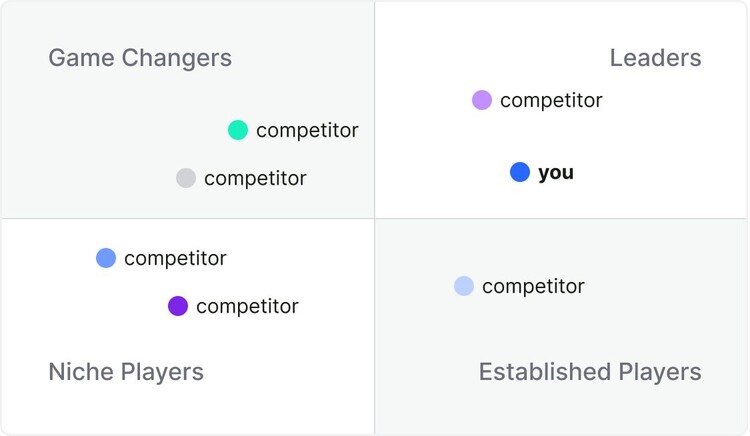Click the pale blue dot in Established Players
Screen dimensions: 750x436
pyautogui.click(x=464, y=286)
